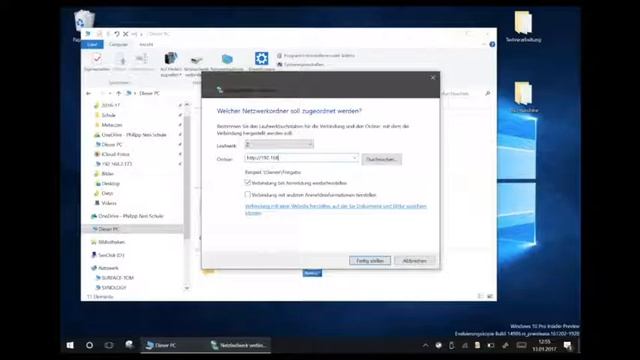Click the delete X icon in quick access toolbar

coord(126,34)
